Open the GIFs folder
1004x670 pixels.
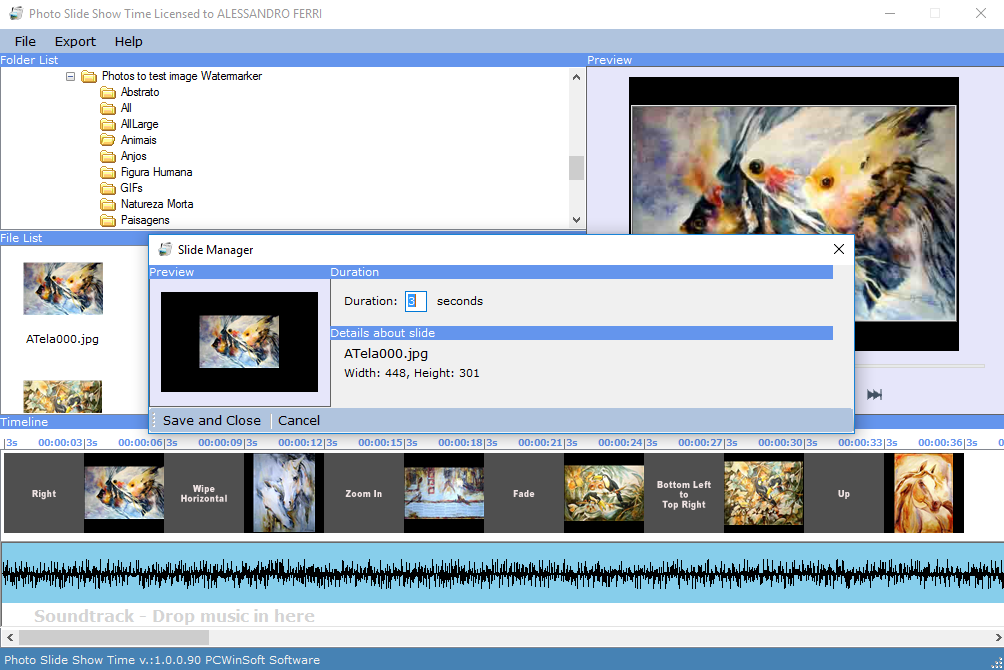(131, 188)
